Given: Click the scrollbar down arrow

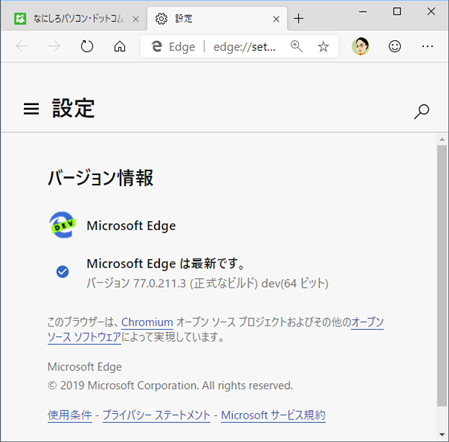Looking at the screenshot, I should (442, 434).
